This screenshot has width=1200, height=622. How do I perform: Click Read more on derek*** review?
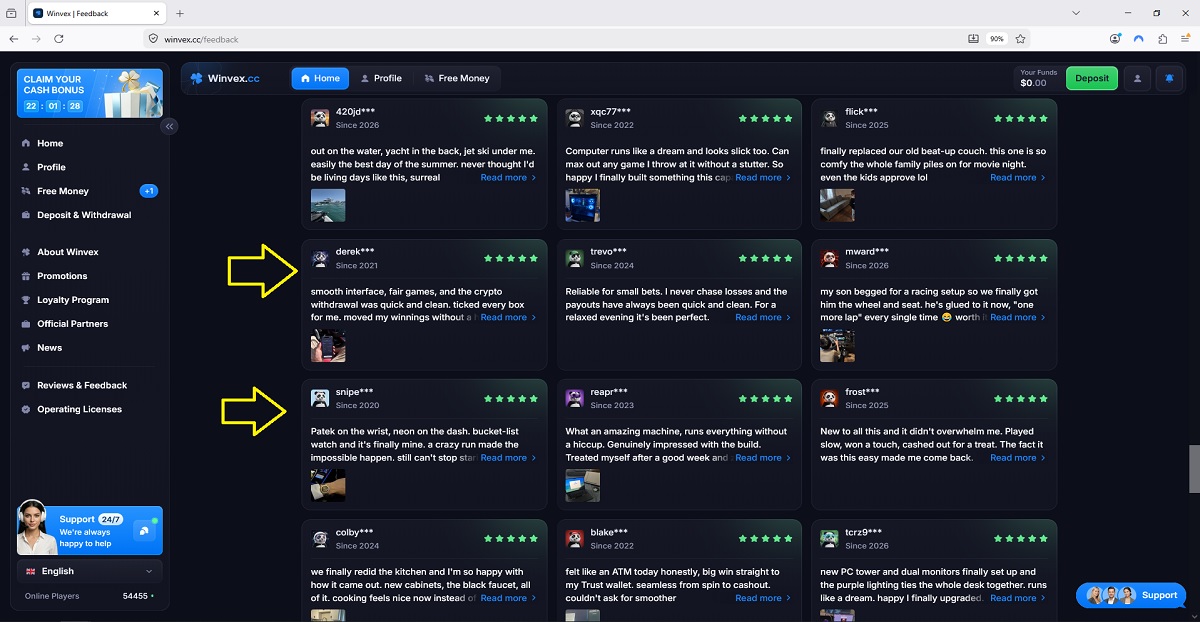click(x=508, y=317)
